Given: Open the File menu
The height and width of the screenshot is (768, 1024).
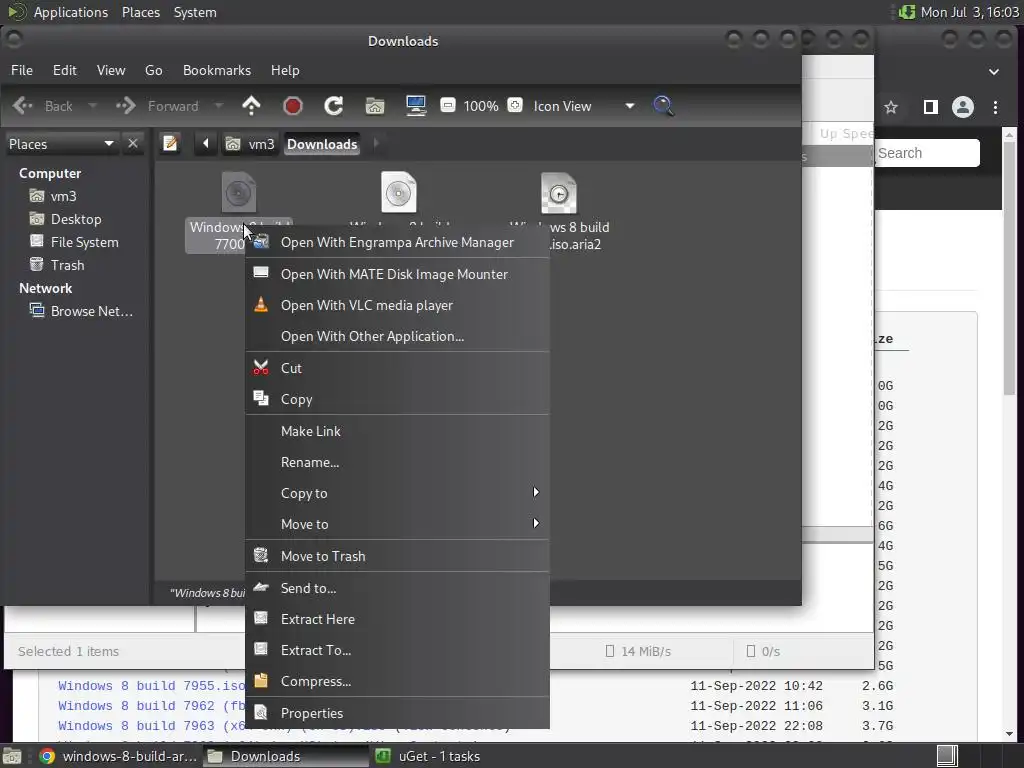Looking at the screenshot, I should click(x=22, y=70).
